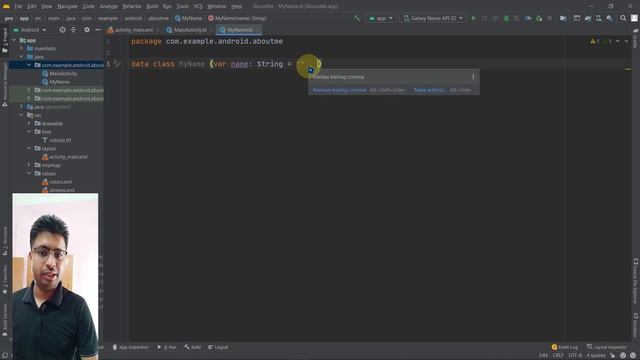Select MainActivity in project tree
640x360 pixels.
point(59,73)
